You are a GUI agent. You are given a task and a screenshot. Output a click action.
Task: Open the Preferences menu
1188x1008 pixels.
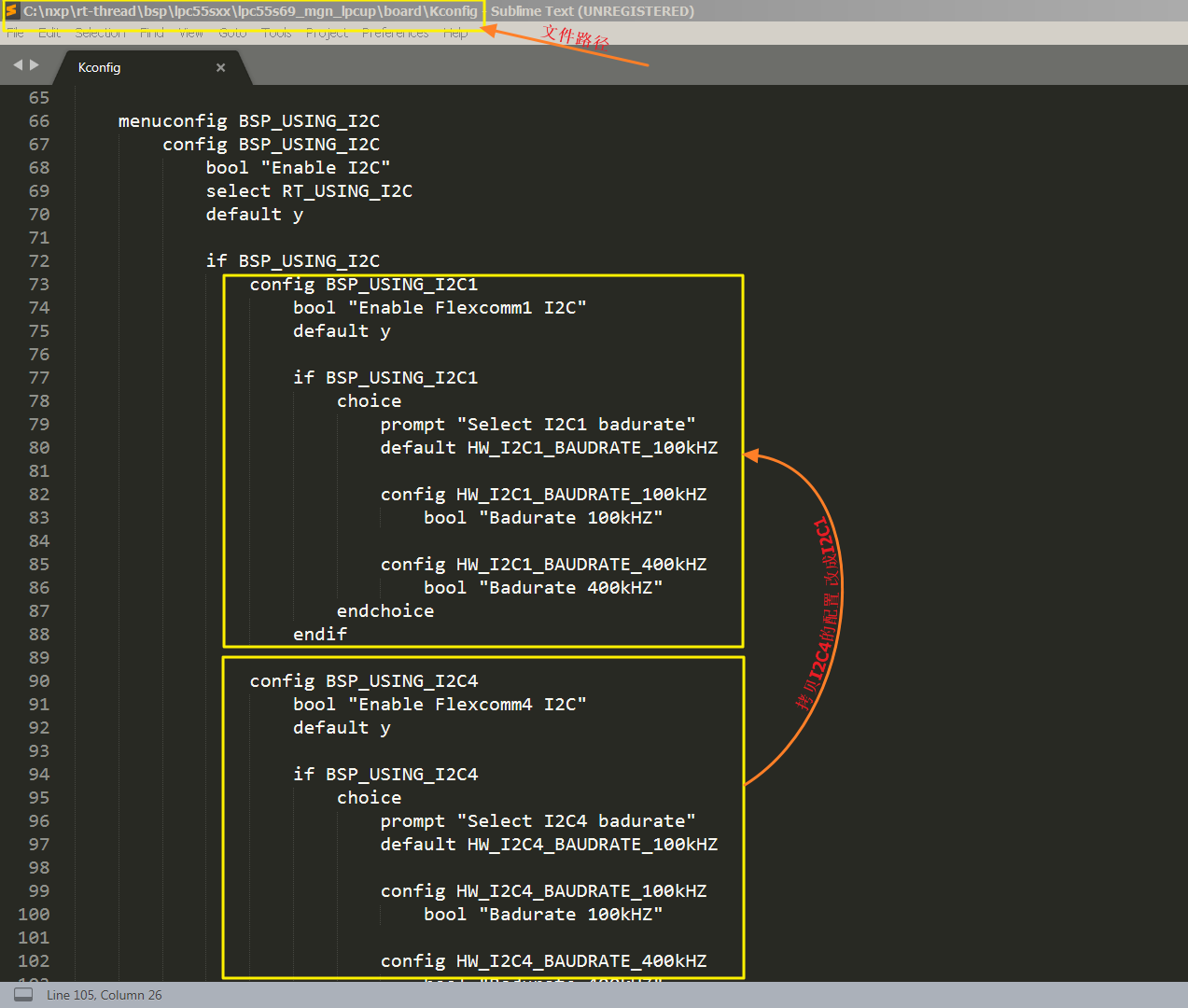coord(395,33)
